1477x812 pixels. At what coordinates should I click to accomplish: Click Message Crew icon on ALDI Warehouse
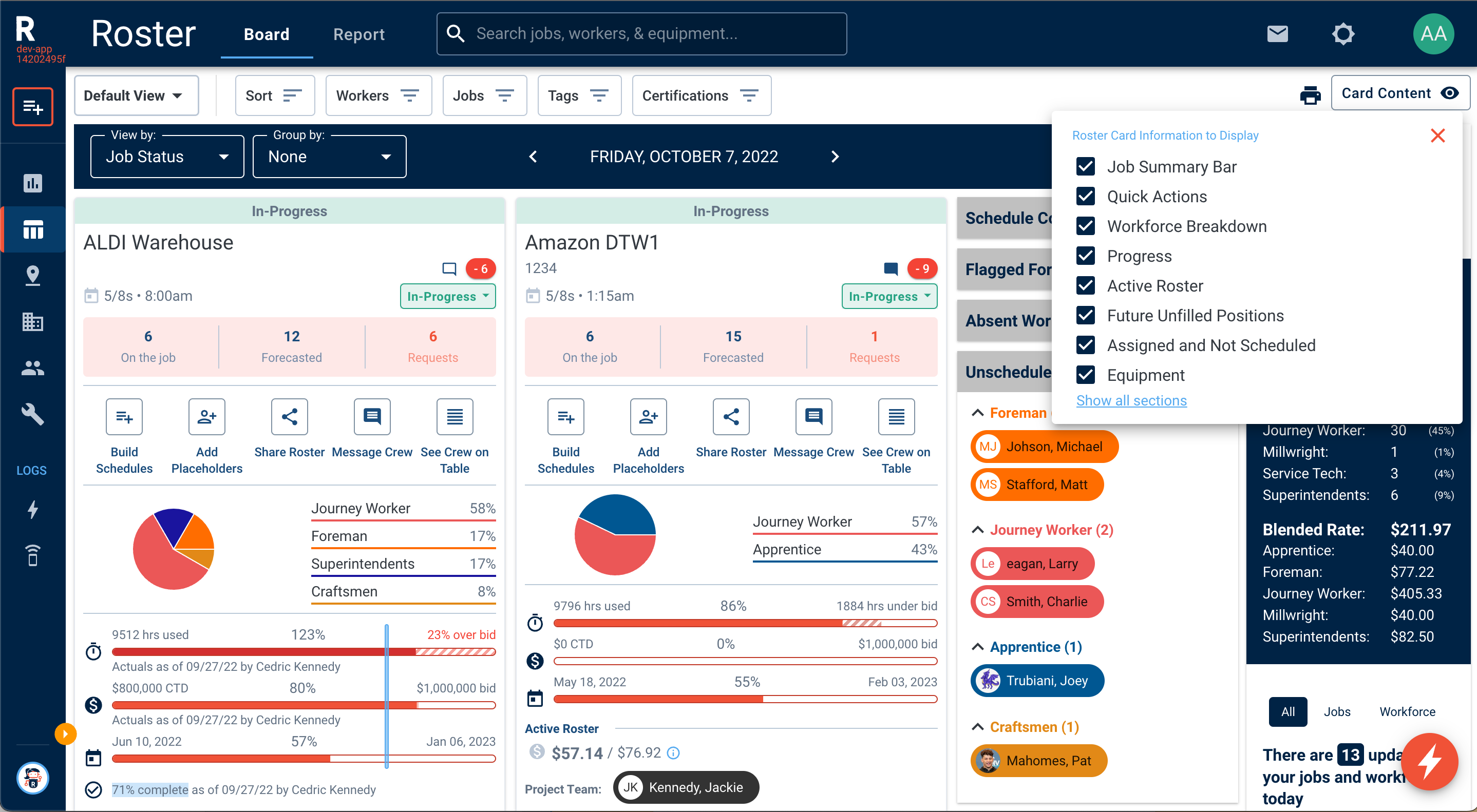click(x=371, y=417)
